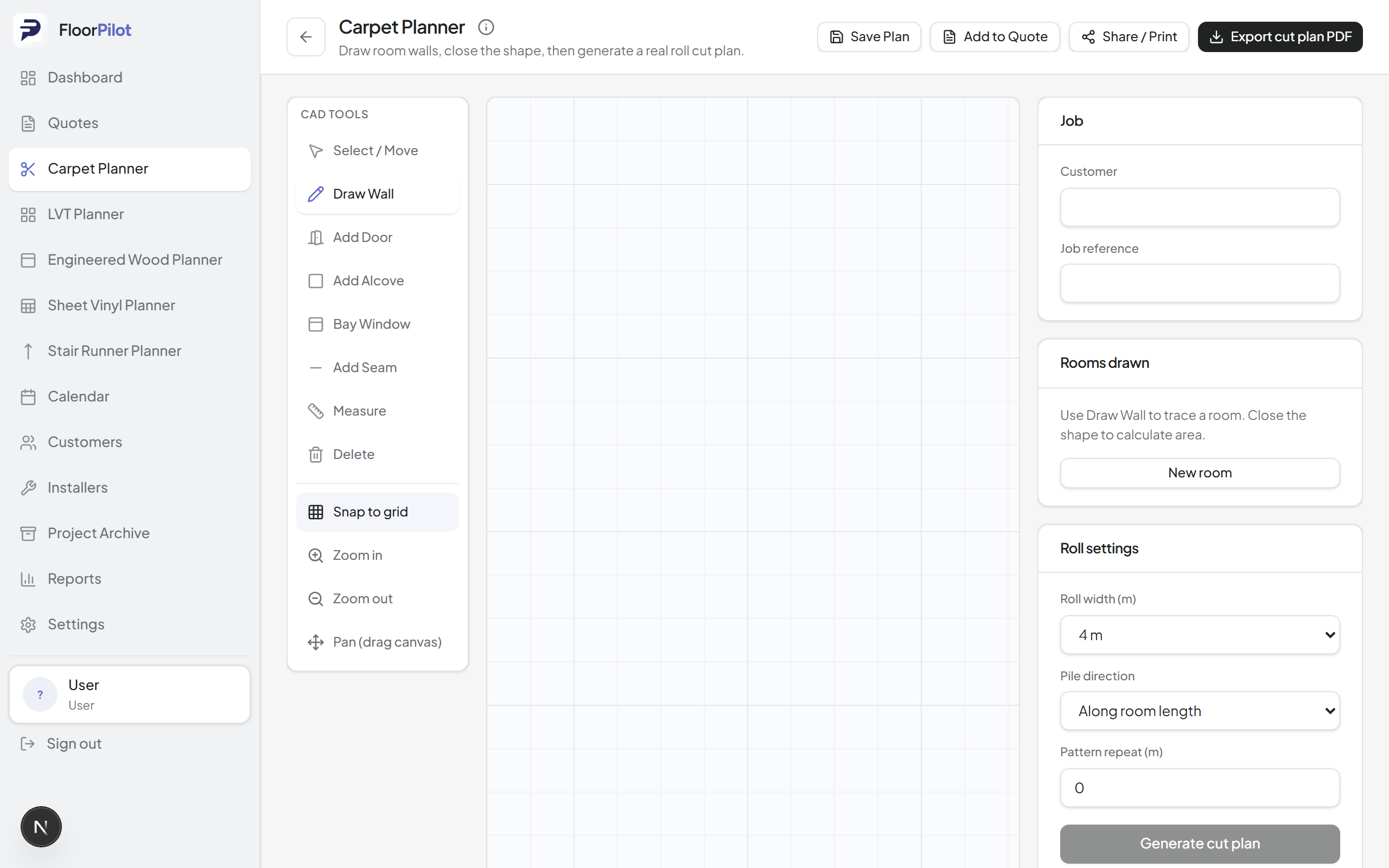Export cut plan PDF
The width and height of the screenshot is (1389, 868).
pyautogui.click(x=1280, y=37)
